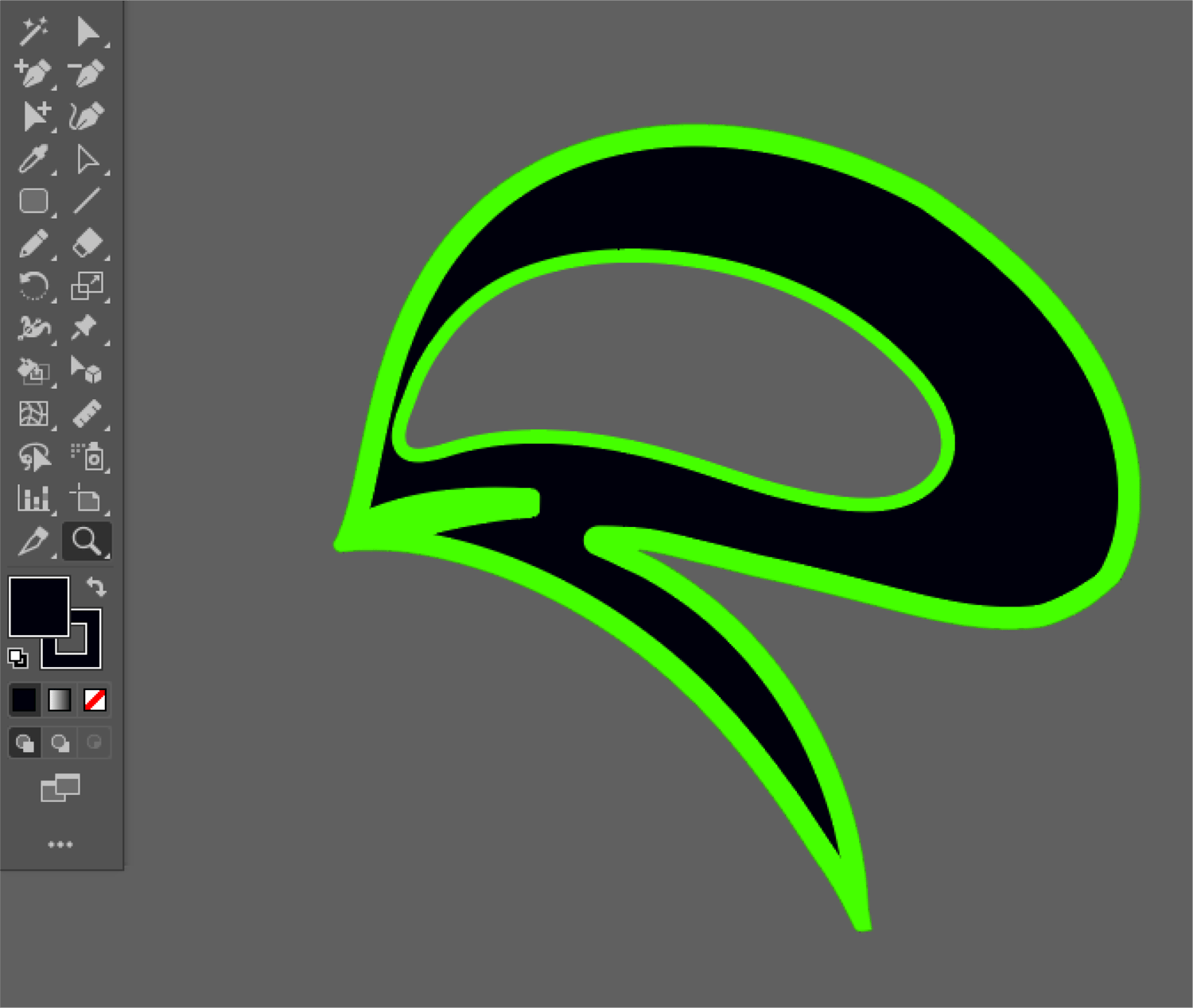This screenshot has height=1008, width=1193.
Task: Select the Artboard tool
Action: coord(86,499)
